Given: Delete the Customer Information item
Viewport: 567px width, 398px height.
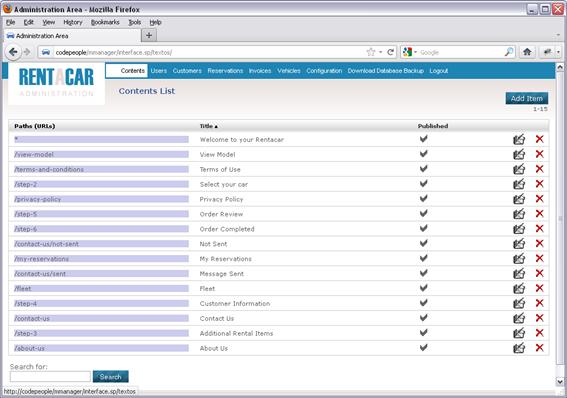Looking at the screenshot, I should pyautogui.click(x=540, y=303).
